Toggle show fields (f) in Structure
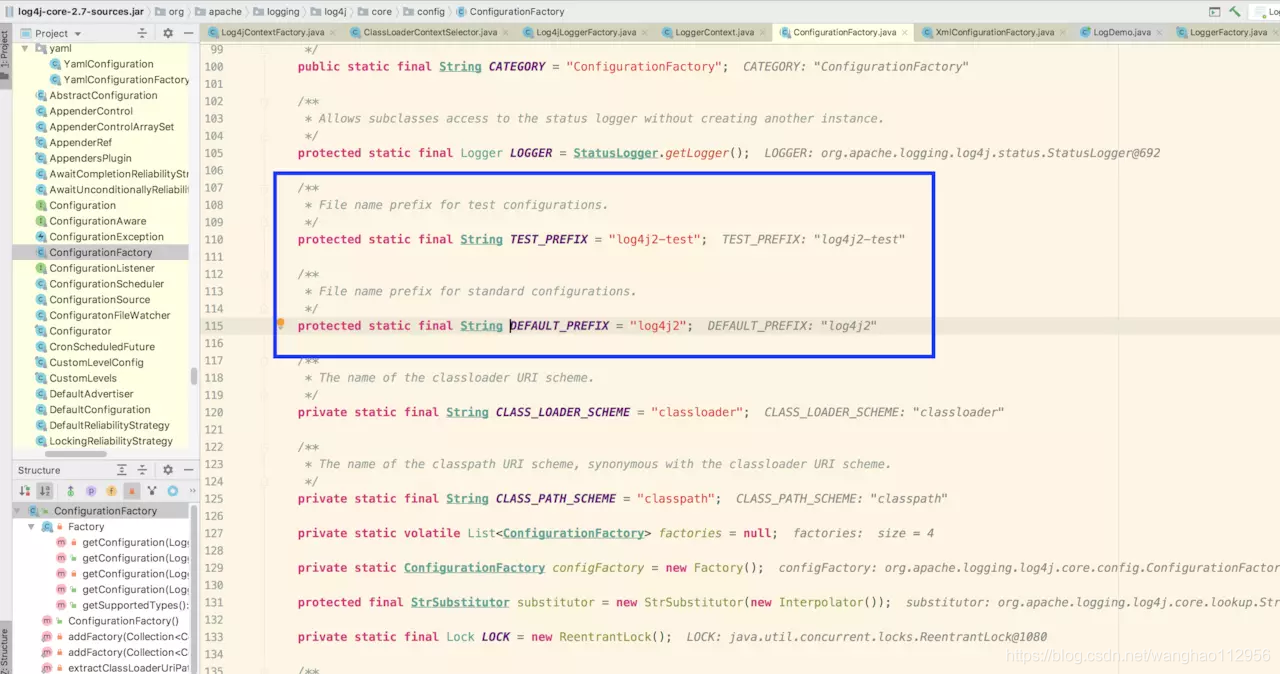Screen dimensions: 1280x674 (x=111, y=491)
